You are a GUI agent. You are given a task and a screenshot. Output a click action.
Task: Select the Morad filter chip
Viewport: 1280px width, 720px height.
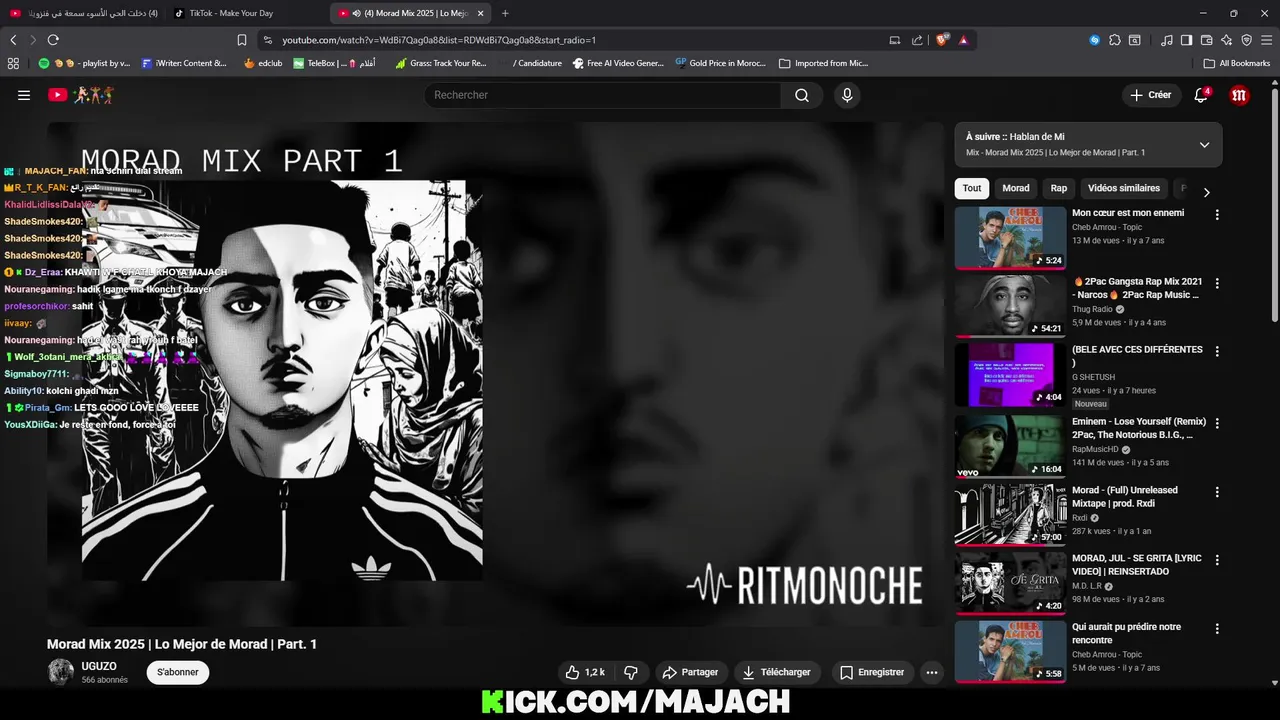coord(1016,188)
